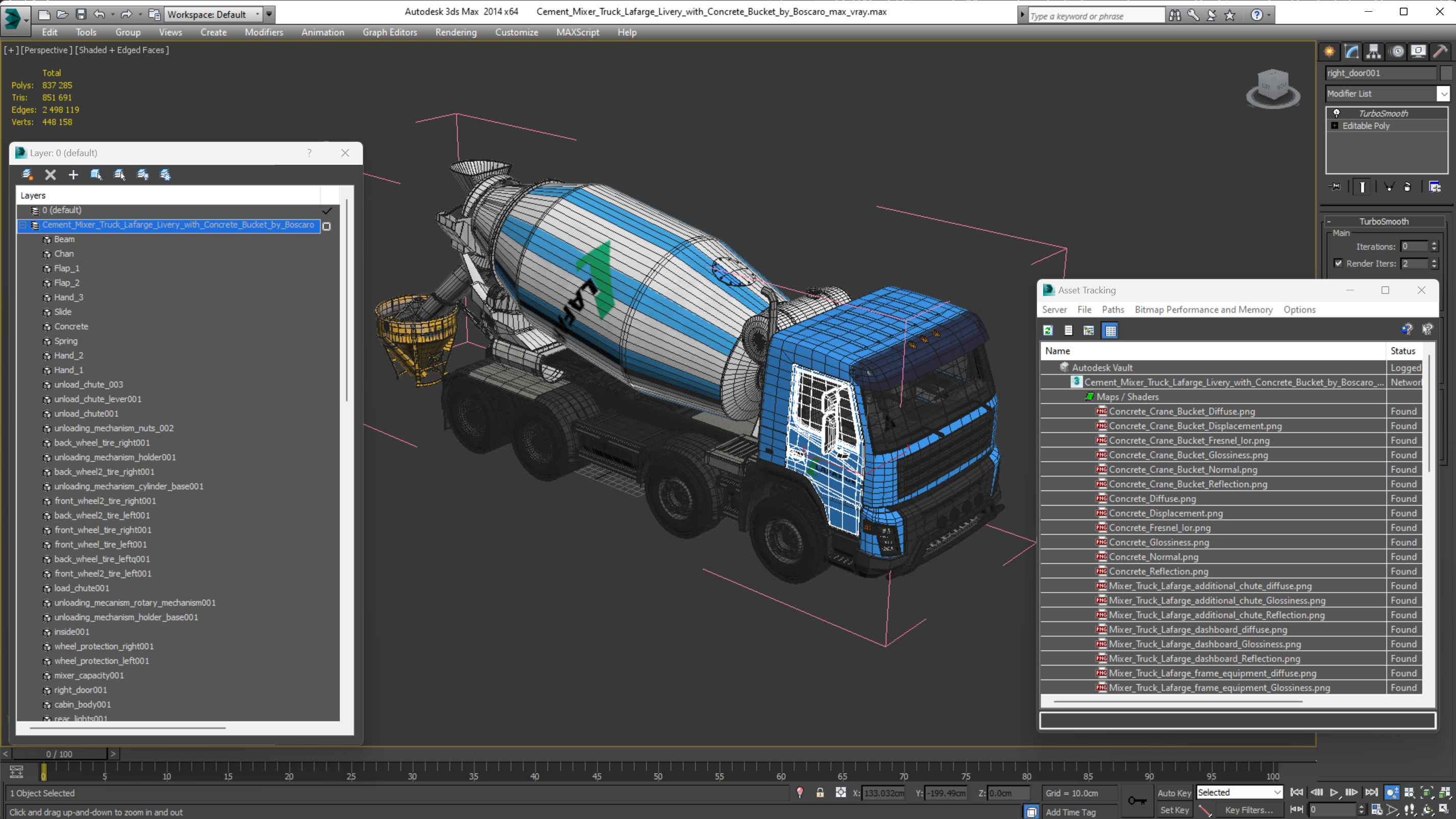The height and width of the screenshot is (819, 1456).
Task: Toggle isolate selection button near Add Time Tag
Action: click(1031, 812)
